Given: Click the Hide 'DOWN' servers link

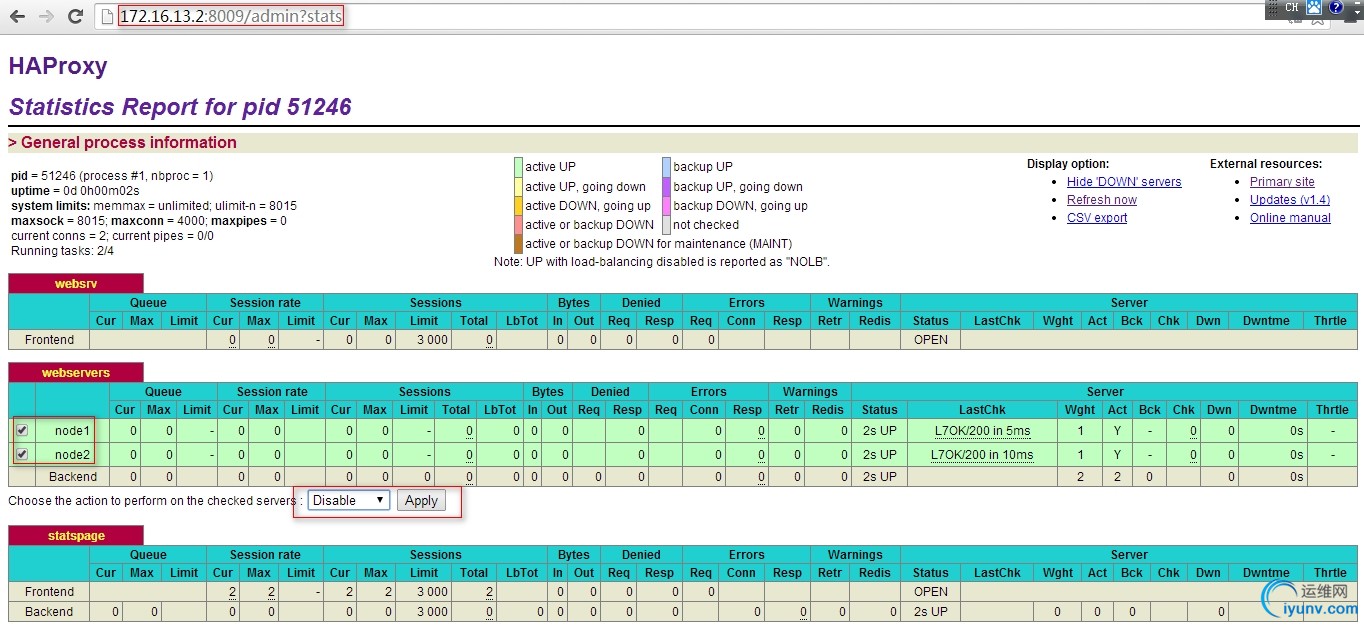Looking at the screenshot, I should pyautogui.click(x=1124, y=182).
